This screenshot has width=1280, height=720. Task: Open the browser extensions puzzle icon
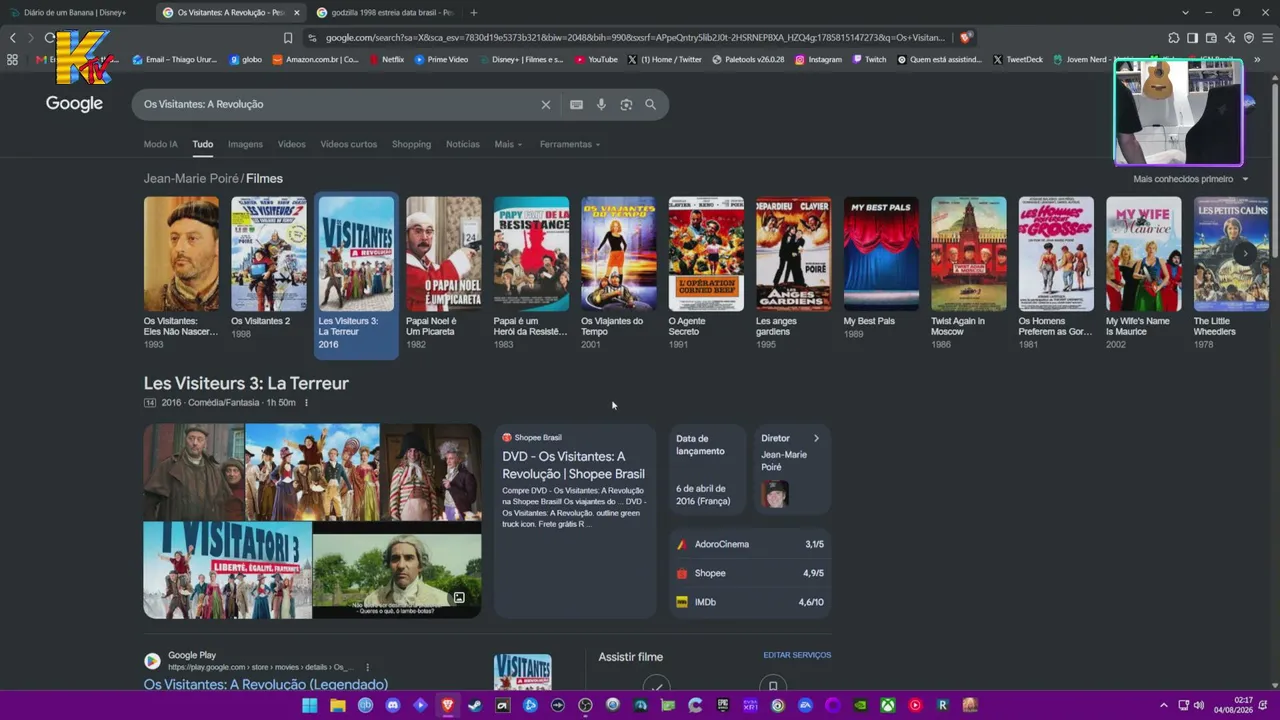pyautogui.click(x=1174, y=38)
